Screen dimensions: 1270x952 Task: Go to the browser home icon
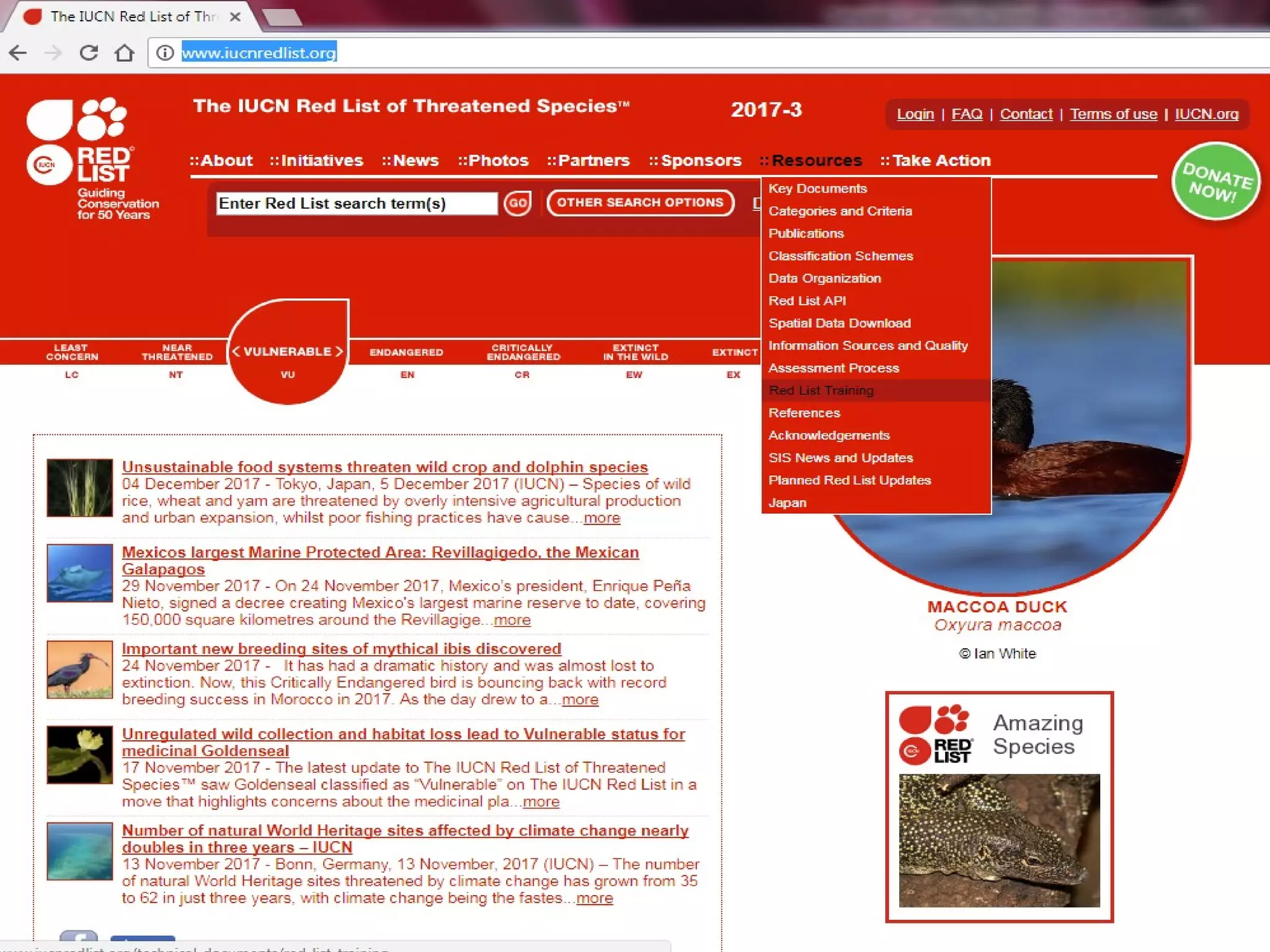coord(125,53)
